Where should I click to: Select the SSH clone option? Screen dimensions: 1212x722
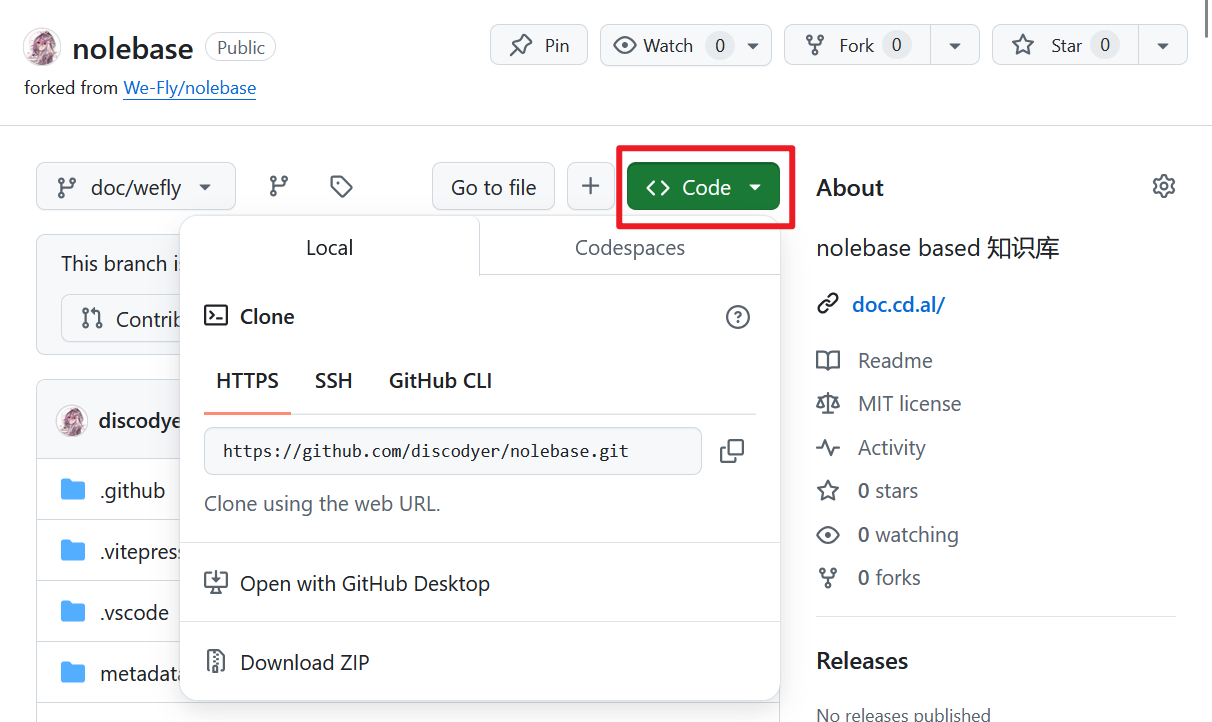coord(333,381)
